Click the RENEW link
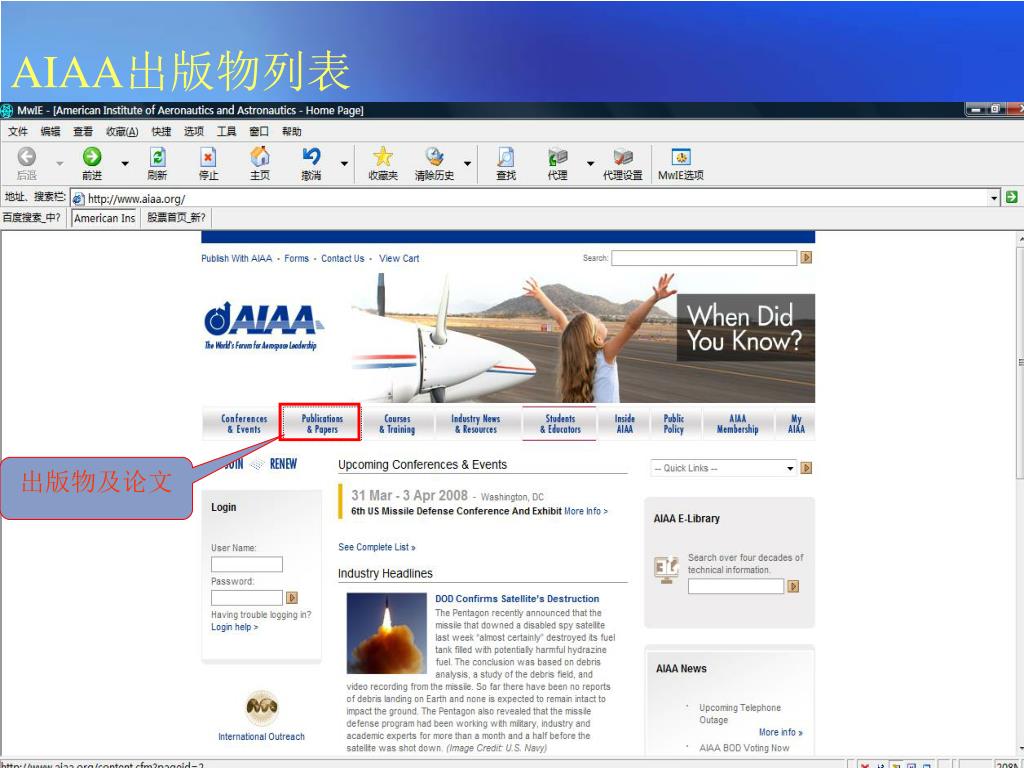Screen dimensions: 1024x768 283,464
